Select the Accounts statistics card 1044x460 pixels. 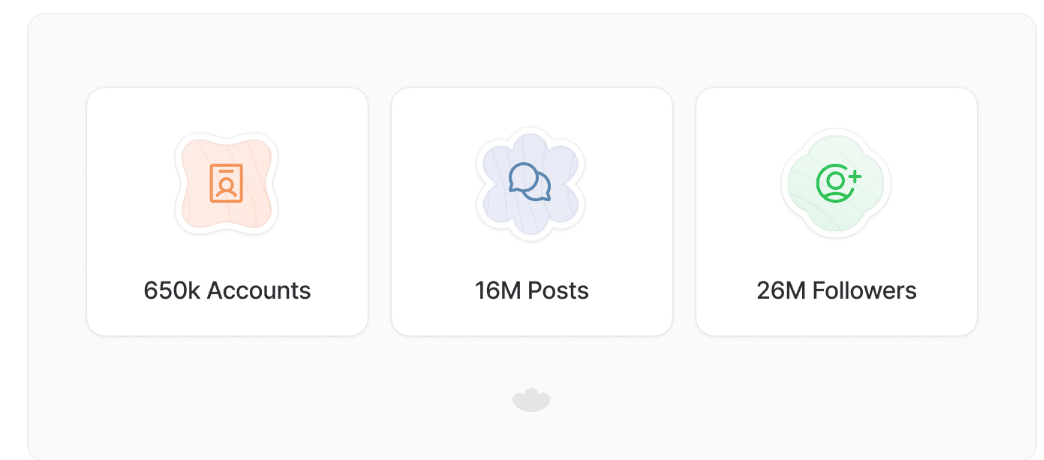[227, 212]
